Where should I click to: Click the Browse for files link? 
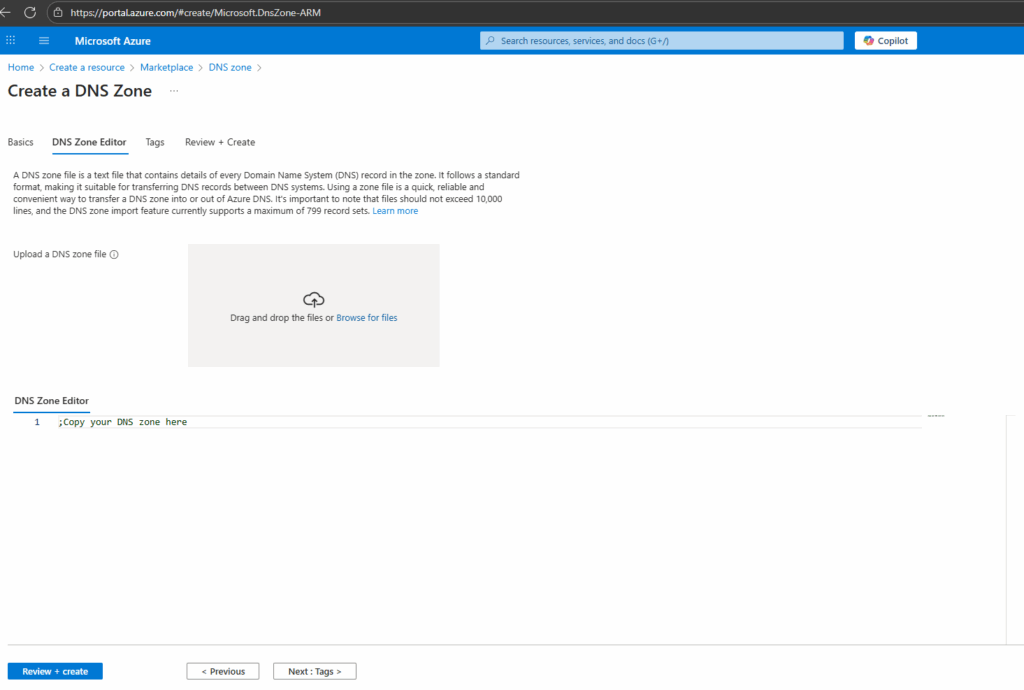(366, 318)
